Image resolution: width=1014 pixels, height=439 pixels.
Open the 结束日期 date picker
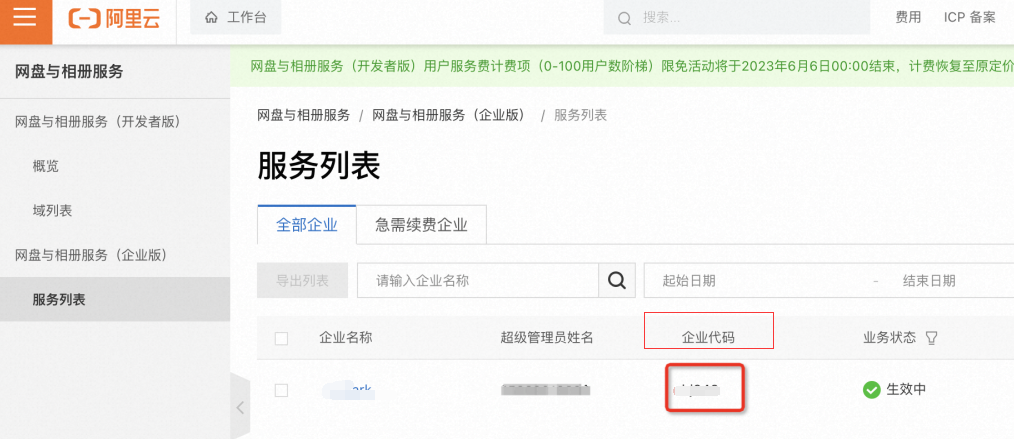coord(929,281)
